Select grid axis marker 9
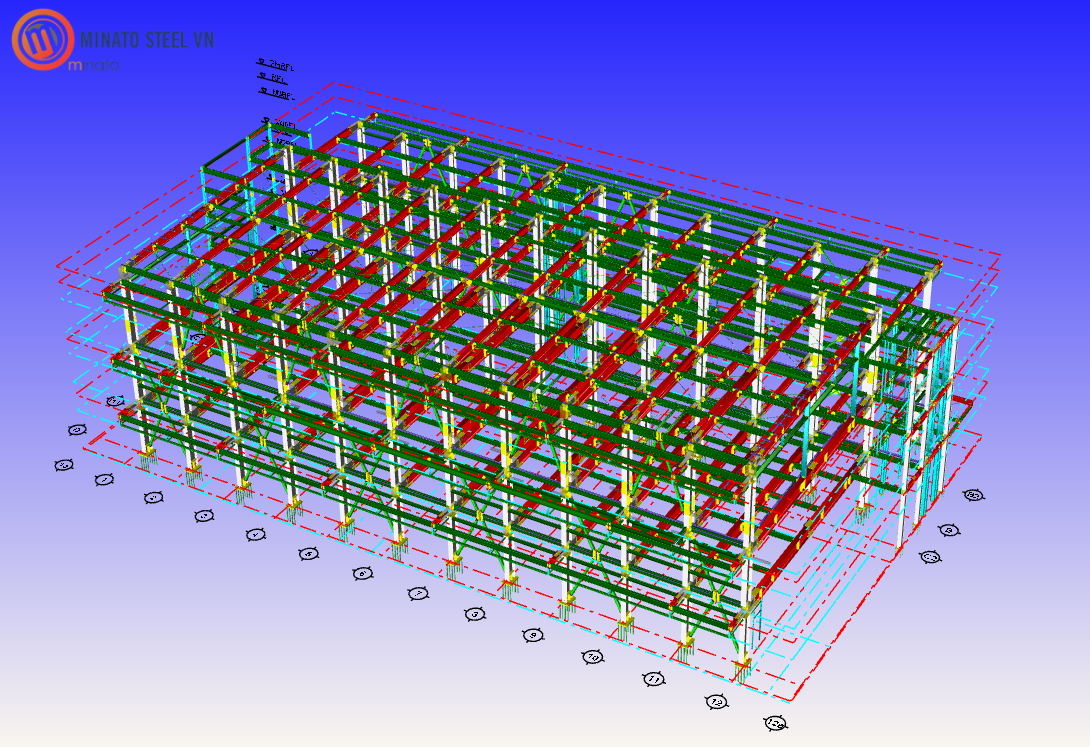1090x747 pixels. click(x=533, y=636)
